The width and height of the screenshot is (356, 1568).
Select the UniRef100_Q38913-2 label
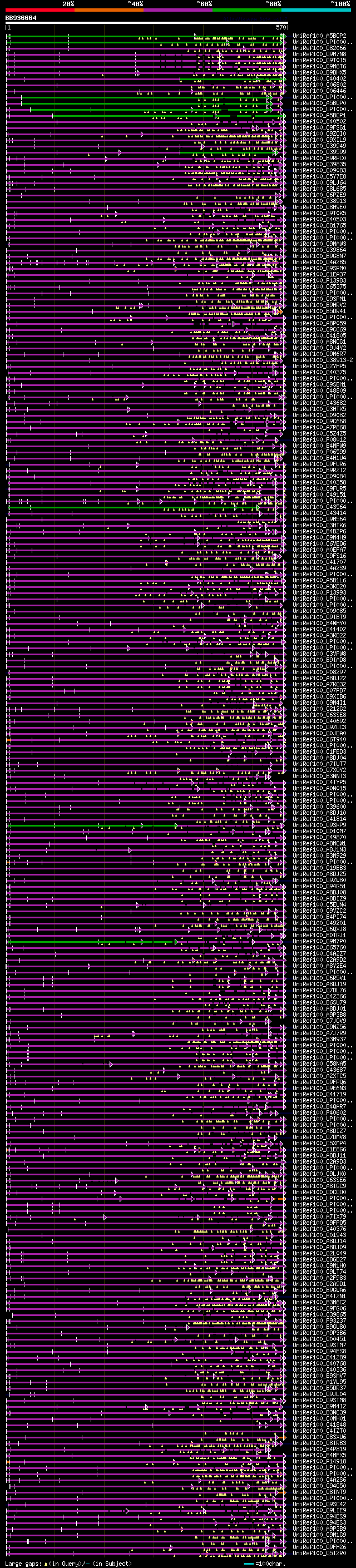tap(323, 360)
